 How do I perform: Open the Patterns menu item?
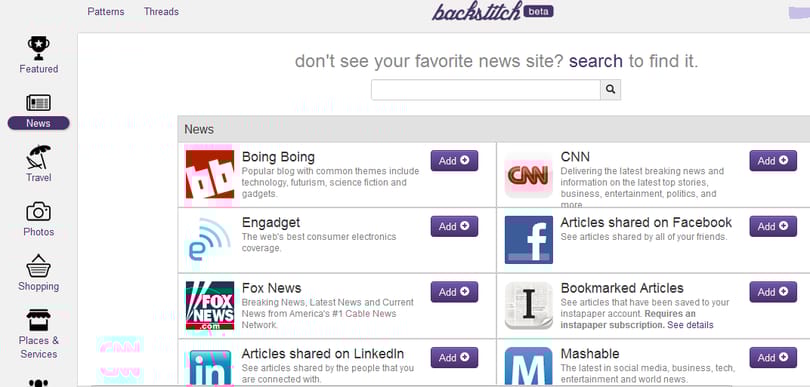106,11
